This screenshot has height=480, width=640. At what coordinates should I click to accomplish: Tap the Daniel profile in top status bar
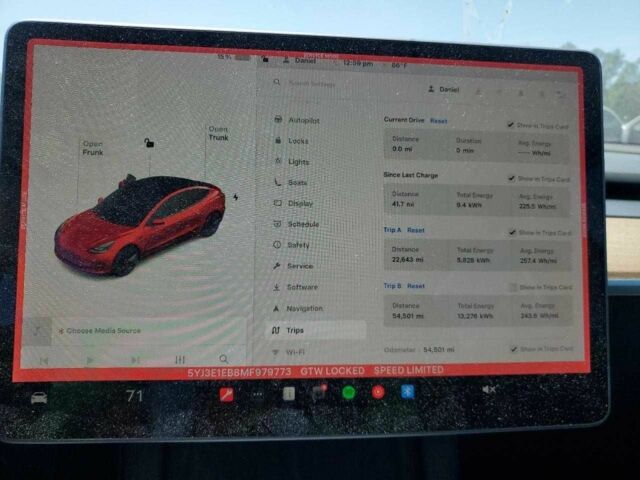300,60
